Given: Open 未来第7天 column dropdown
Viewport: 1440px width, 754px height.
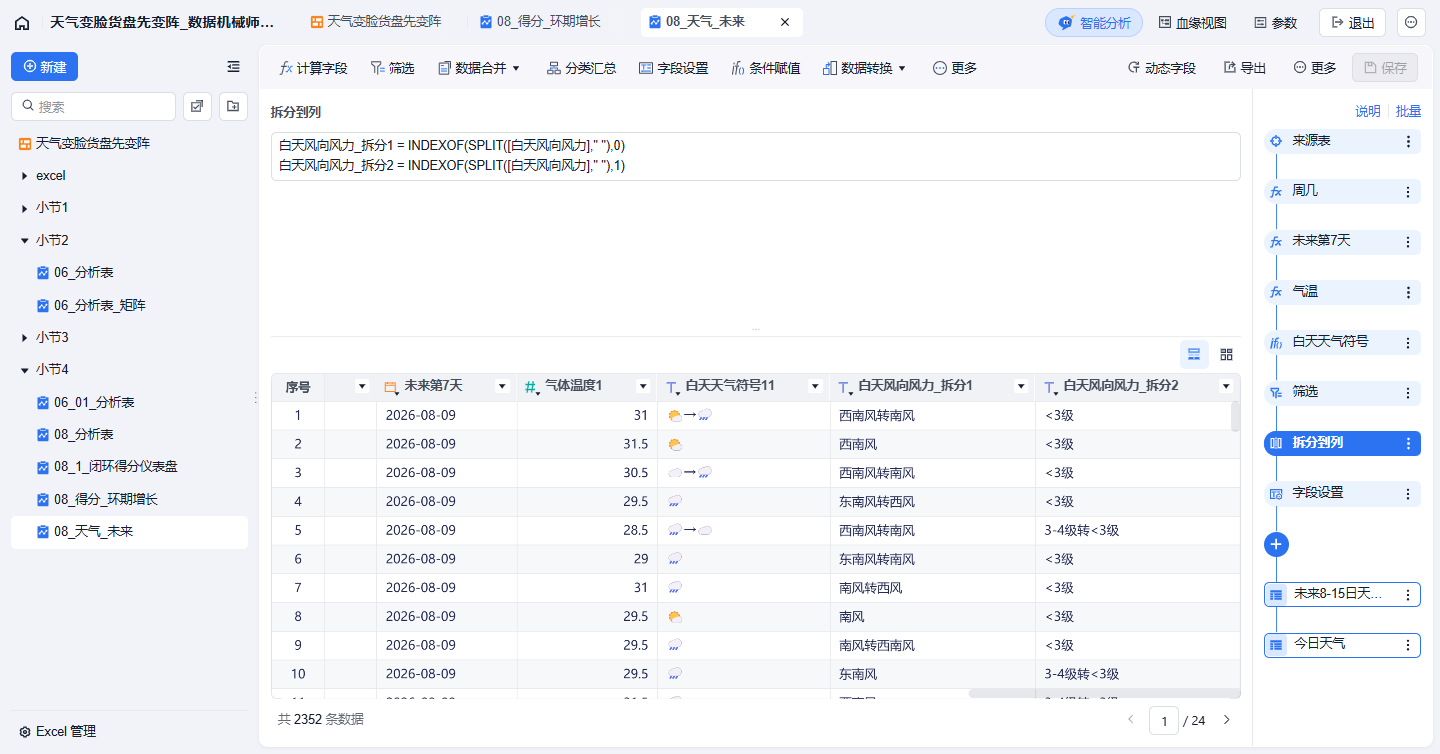Looking at the screenshot, I should point(503,386).
